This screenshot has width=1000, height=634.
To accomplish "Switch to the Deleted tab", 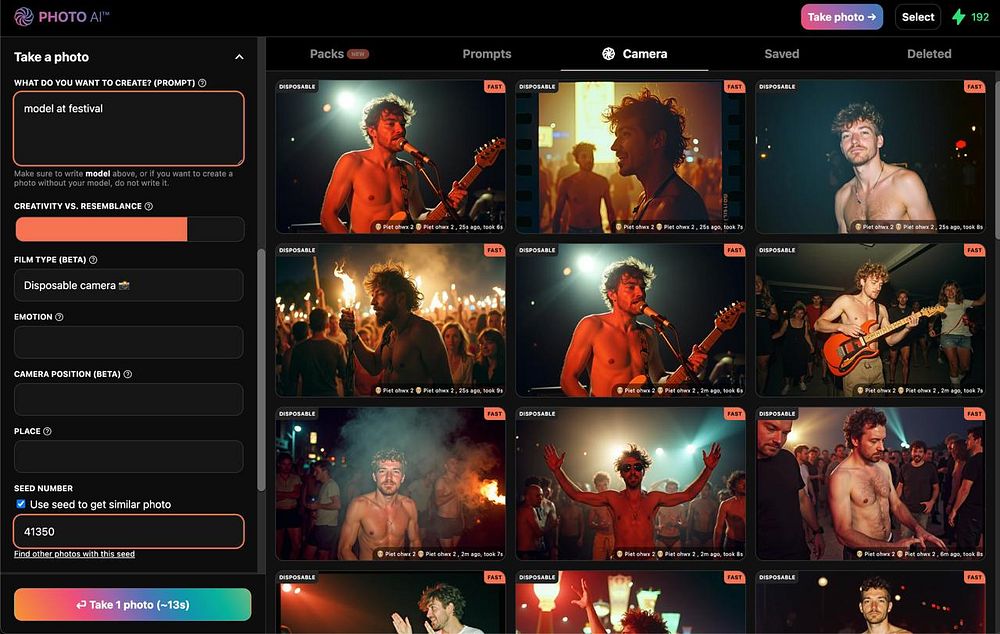I will click(x=929, y=54).
